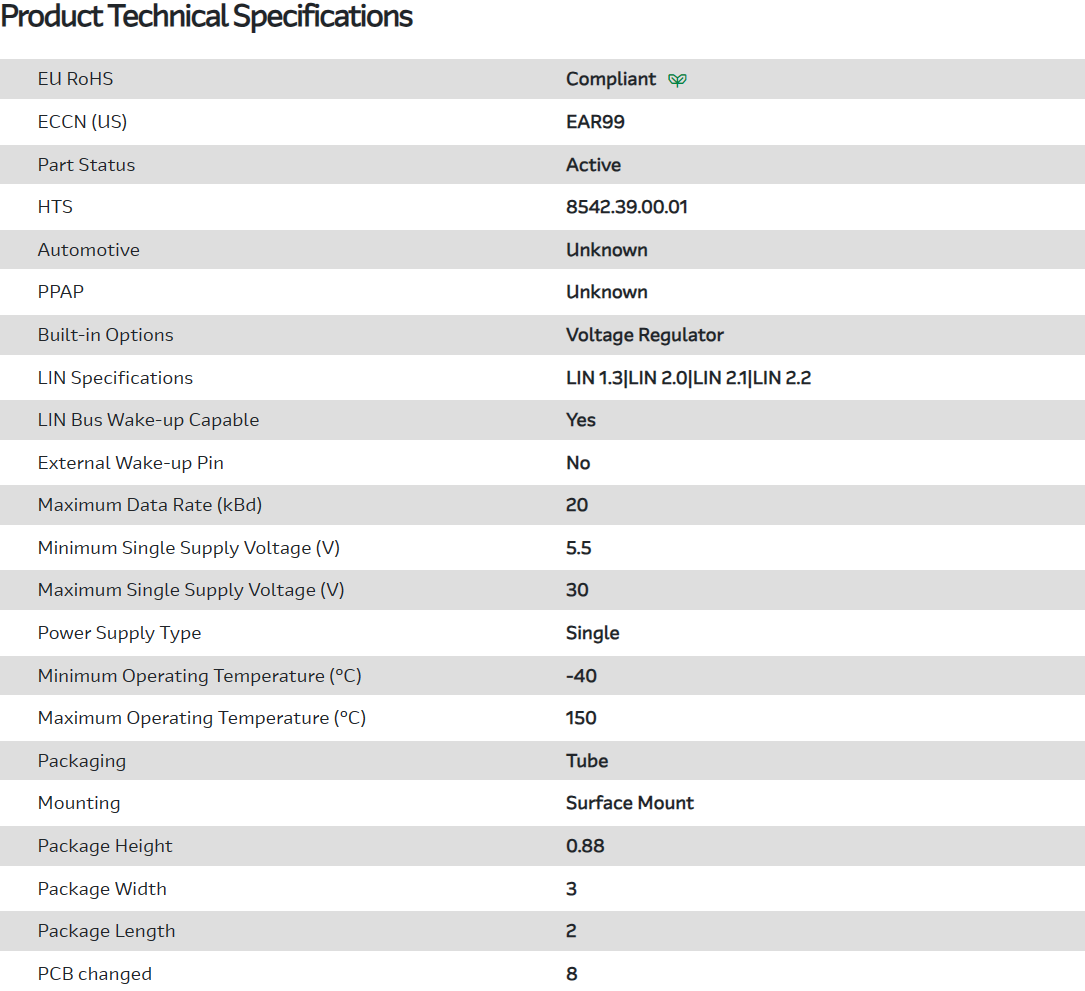
Task: Click the Maximum Operating Temperature value 150
Action: [580, 718]
